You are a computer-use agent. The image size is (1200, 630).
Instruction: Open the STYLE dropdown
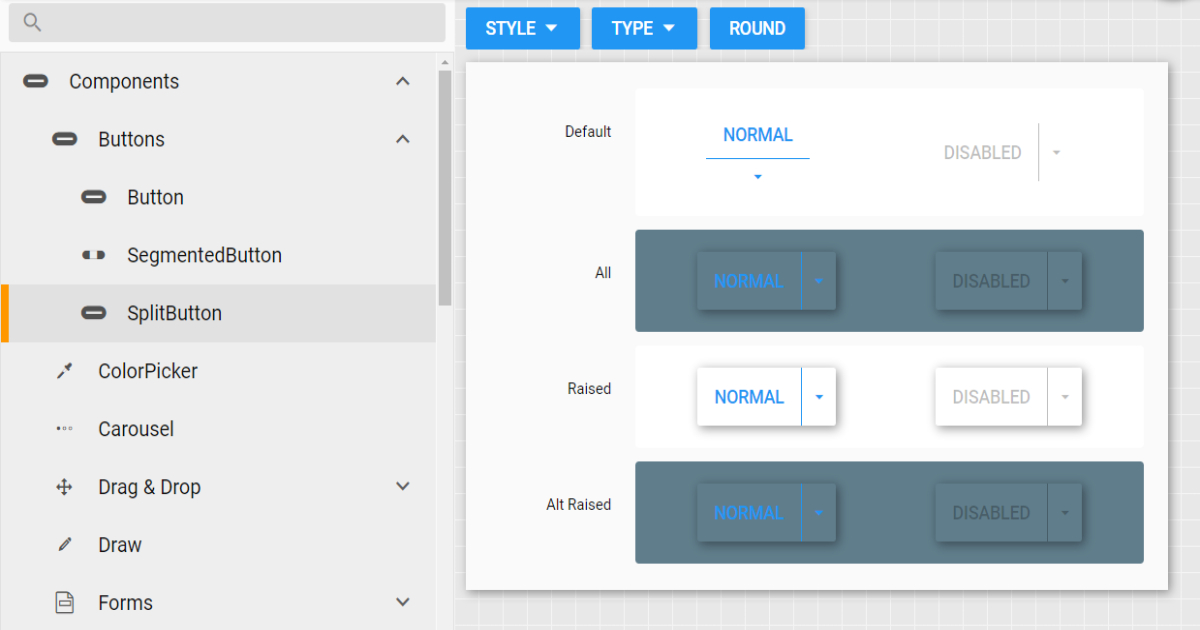tap(523, 28)
